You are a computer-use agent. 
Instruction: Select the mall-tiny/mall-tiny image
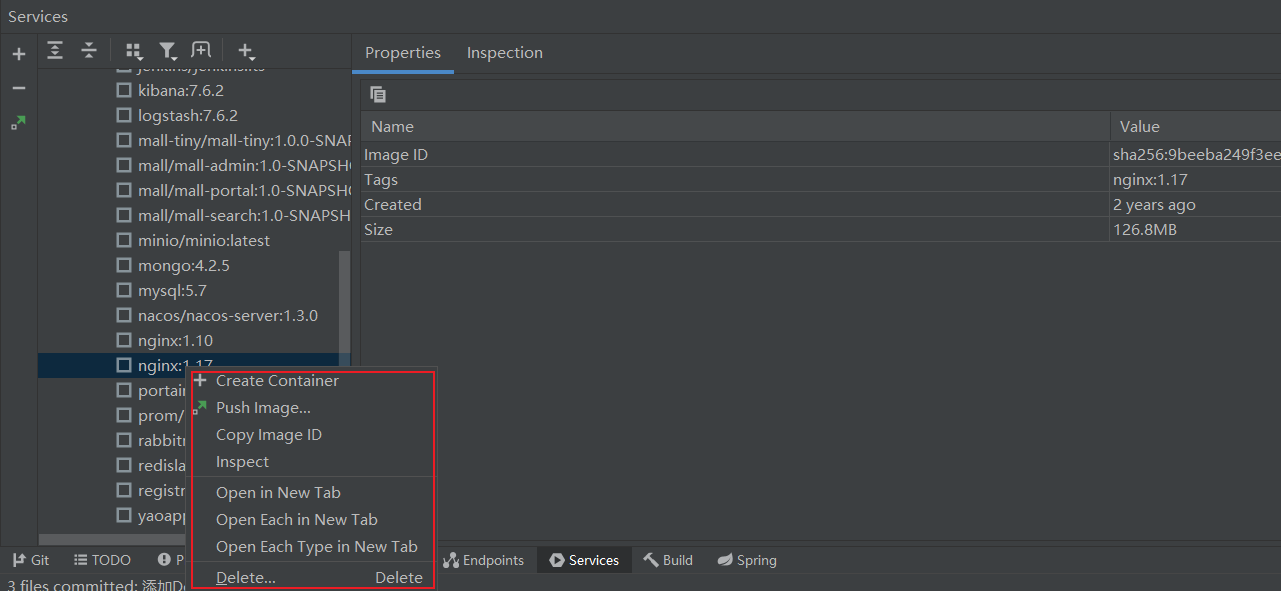pyautogui.click(x=245, y=140)
